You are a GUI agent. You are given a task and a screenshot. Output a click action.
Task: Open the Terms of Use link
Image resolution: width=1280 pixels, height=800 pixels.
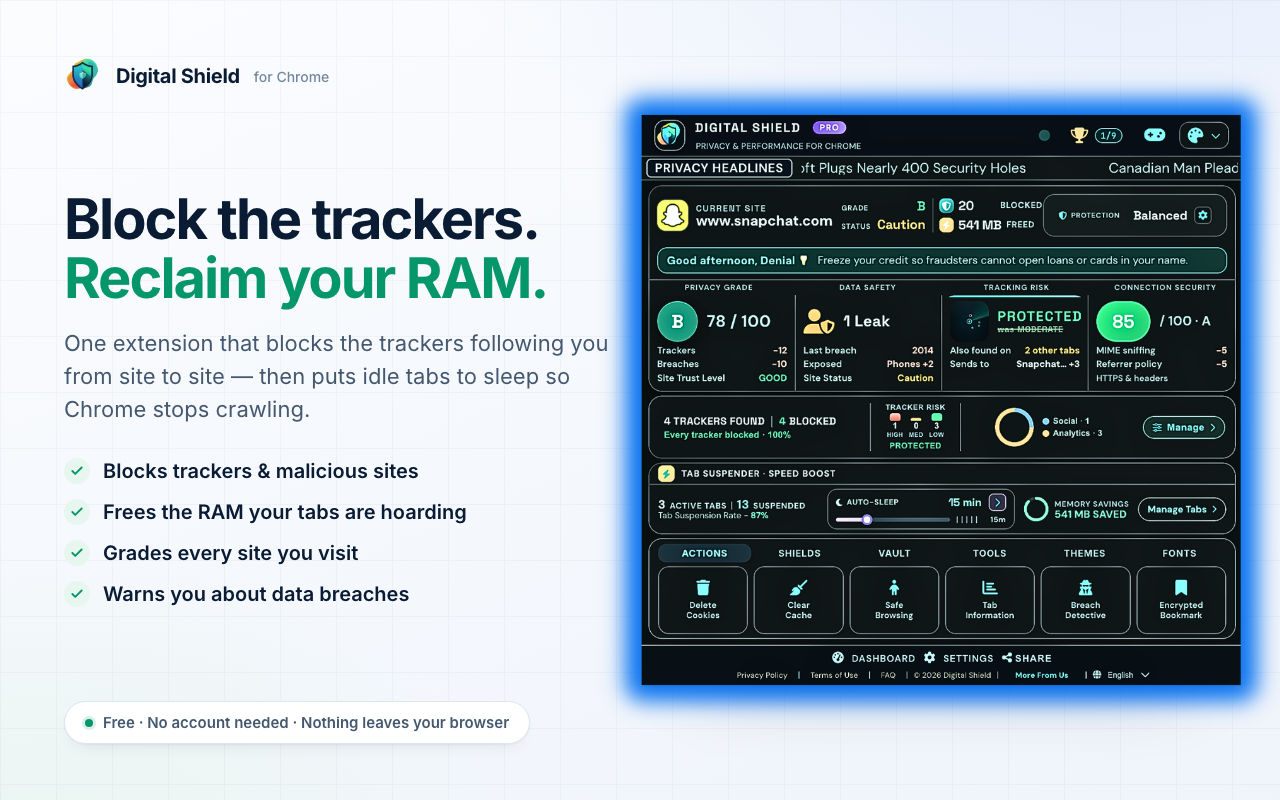(834, 675)
